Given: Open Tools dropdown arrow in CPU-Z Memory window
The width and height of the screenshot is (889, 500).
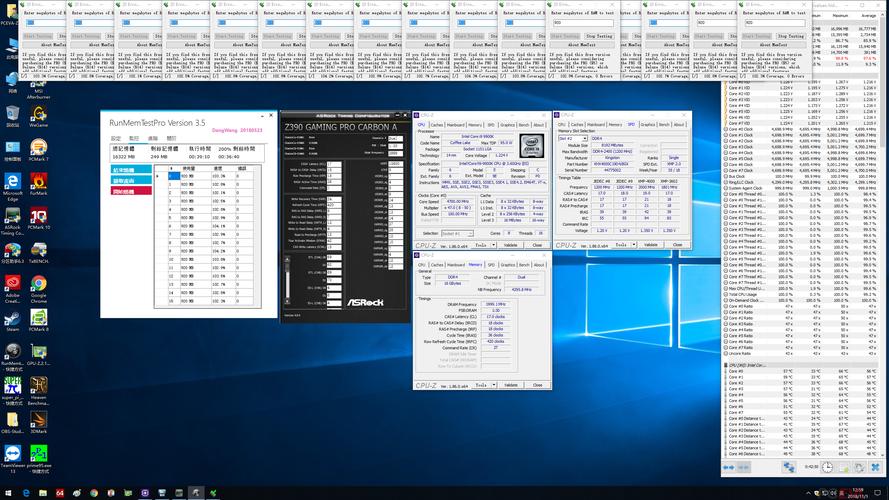Looking at the screenshot, I should click(494, 385).
